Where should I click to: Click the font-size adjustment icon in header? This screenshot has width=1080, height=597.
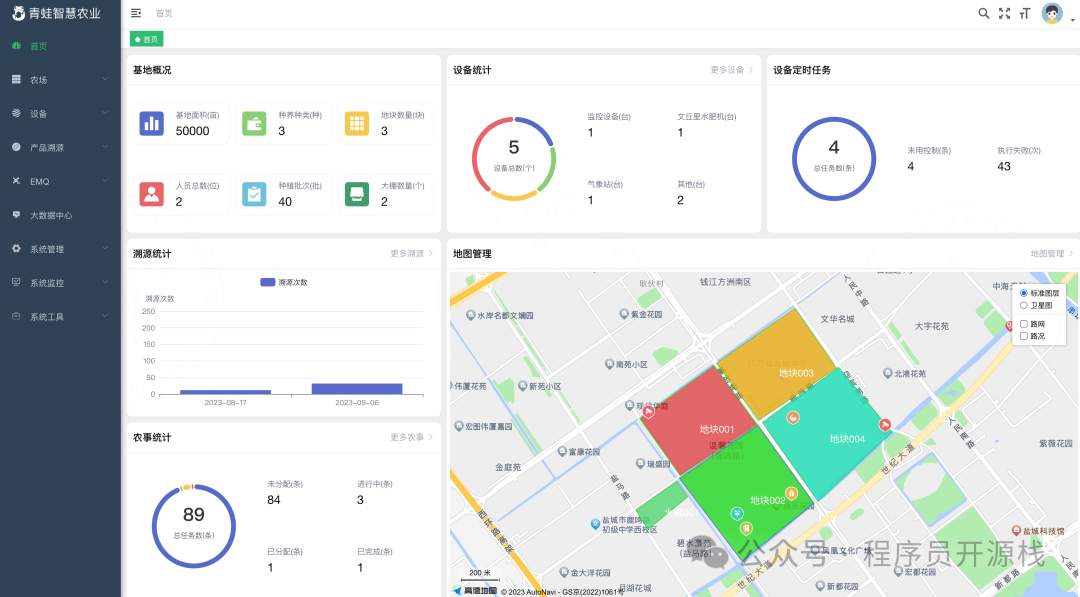1024,13
